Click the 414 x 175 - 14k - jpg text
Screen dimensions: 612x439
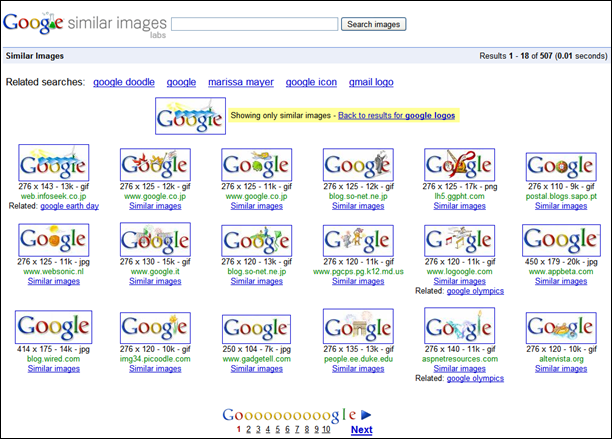[53, 349]
